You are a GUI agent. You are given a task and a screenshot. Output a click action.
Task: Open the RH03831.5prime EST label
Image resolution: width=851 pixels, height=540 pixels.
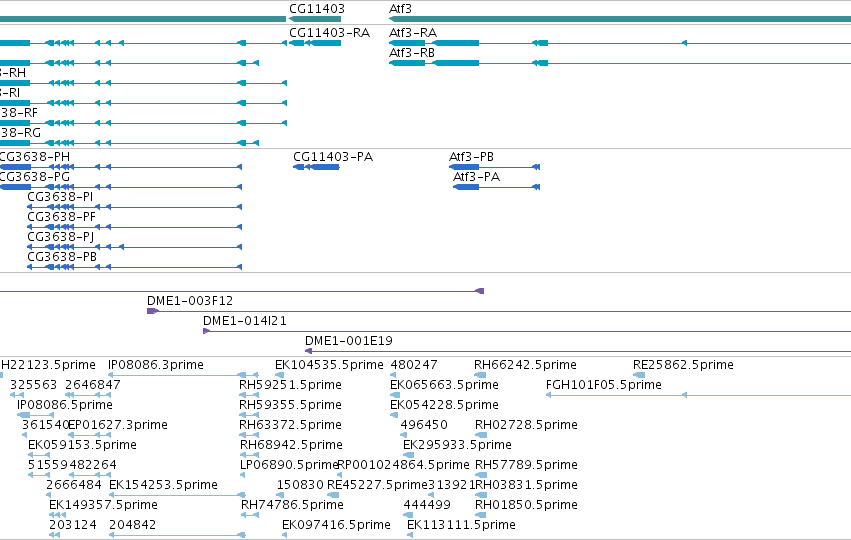click(x=526, y=485)
